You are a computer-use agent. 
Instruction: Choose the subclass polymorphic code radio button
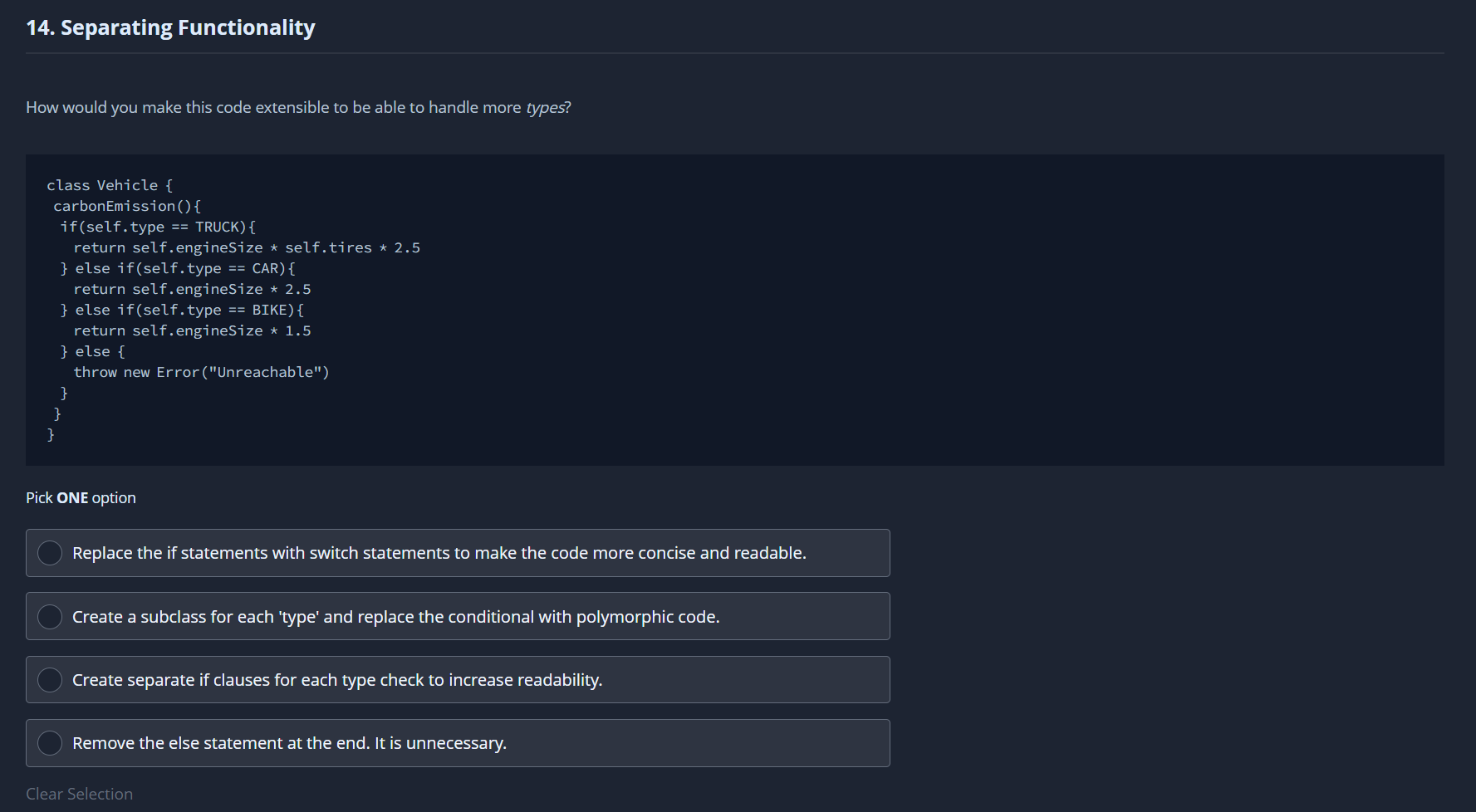[50, 617]
